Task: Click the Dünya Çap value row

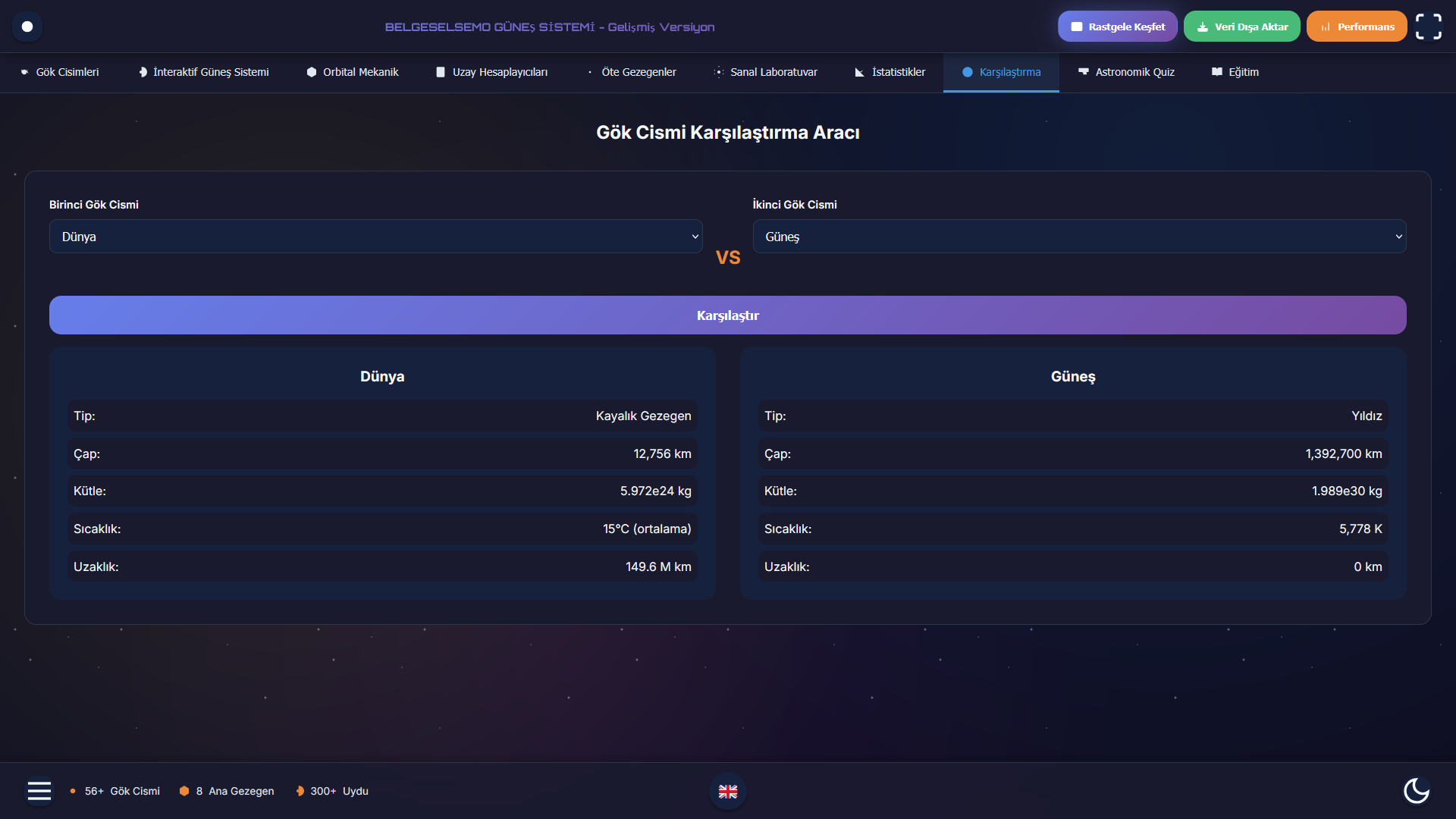Action: (382, 453)
